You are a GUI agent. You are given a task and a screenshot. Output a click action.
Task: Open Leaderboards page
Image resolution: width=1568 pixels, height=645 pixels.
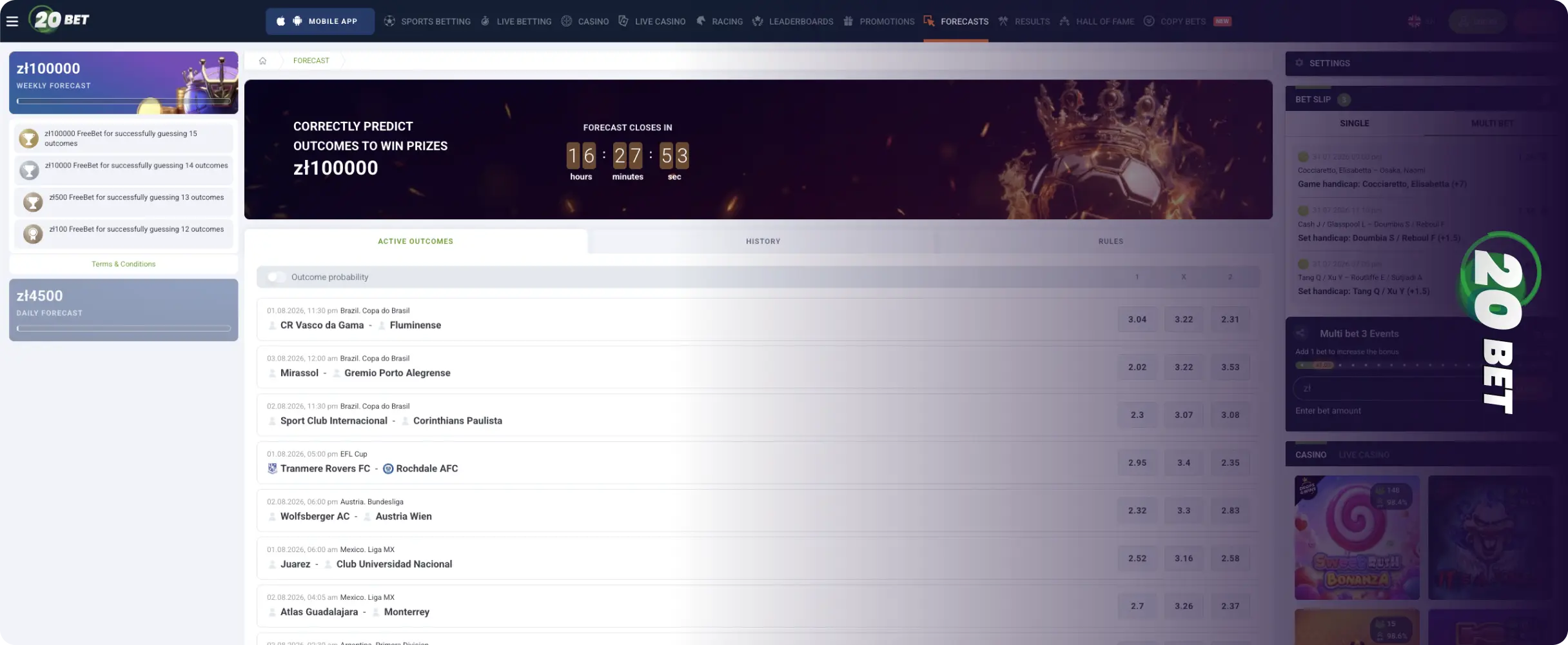point(792,21)
